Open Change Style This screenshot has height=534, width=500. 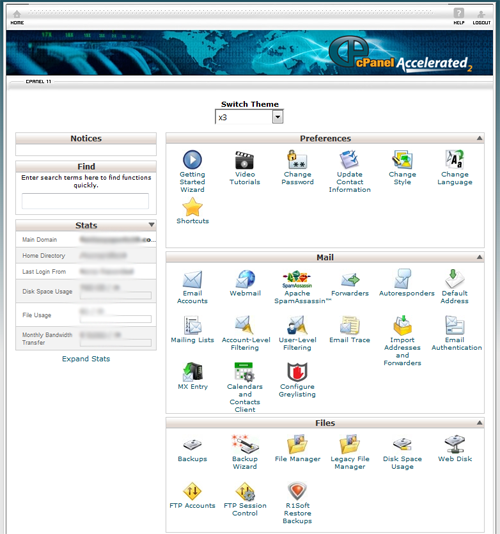pyautogui.click(x=402, y=168)
